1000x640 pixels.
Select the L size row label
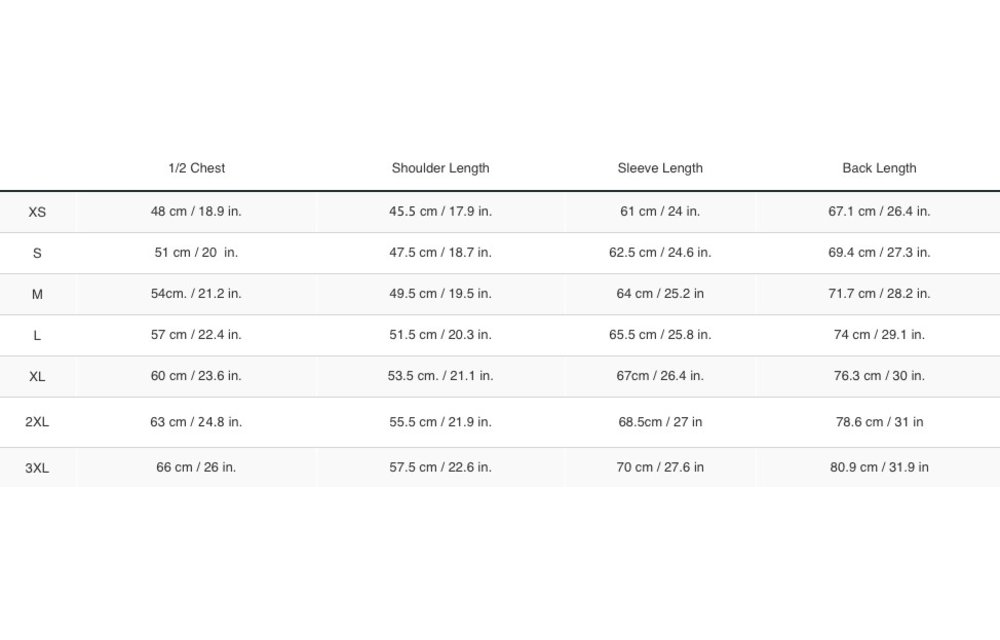pos(37,335)
